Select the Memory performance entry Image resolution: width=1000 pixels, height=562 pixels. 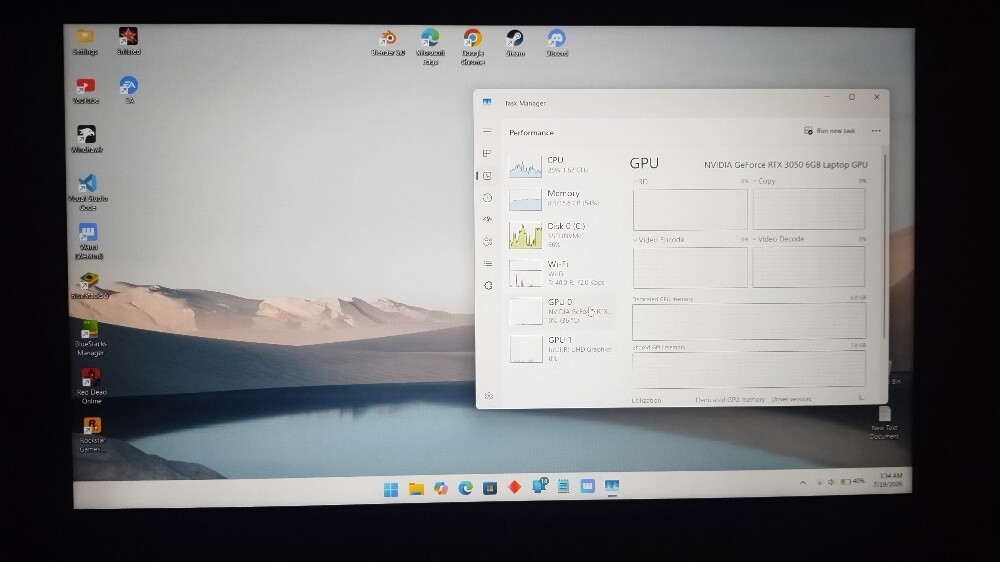[x=561, y=198]
